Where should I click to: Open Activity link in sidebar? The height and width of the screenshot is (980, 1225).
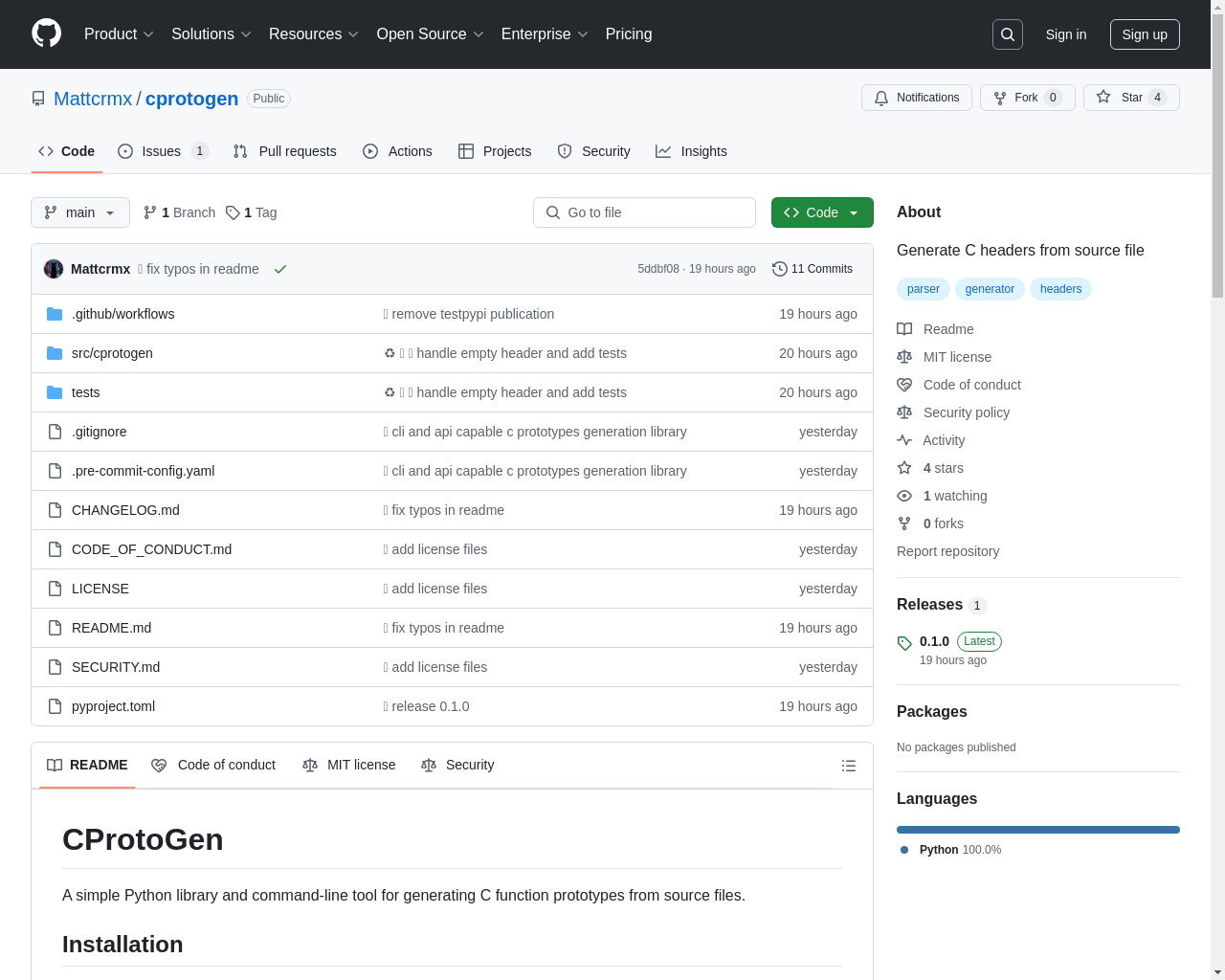tap(930, 440)
